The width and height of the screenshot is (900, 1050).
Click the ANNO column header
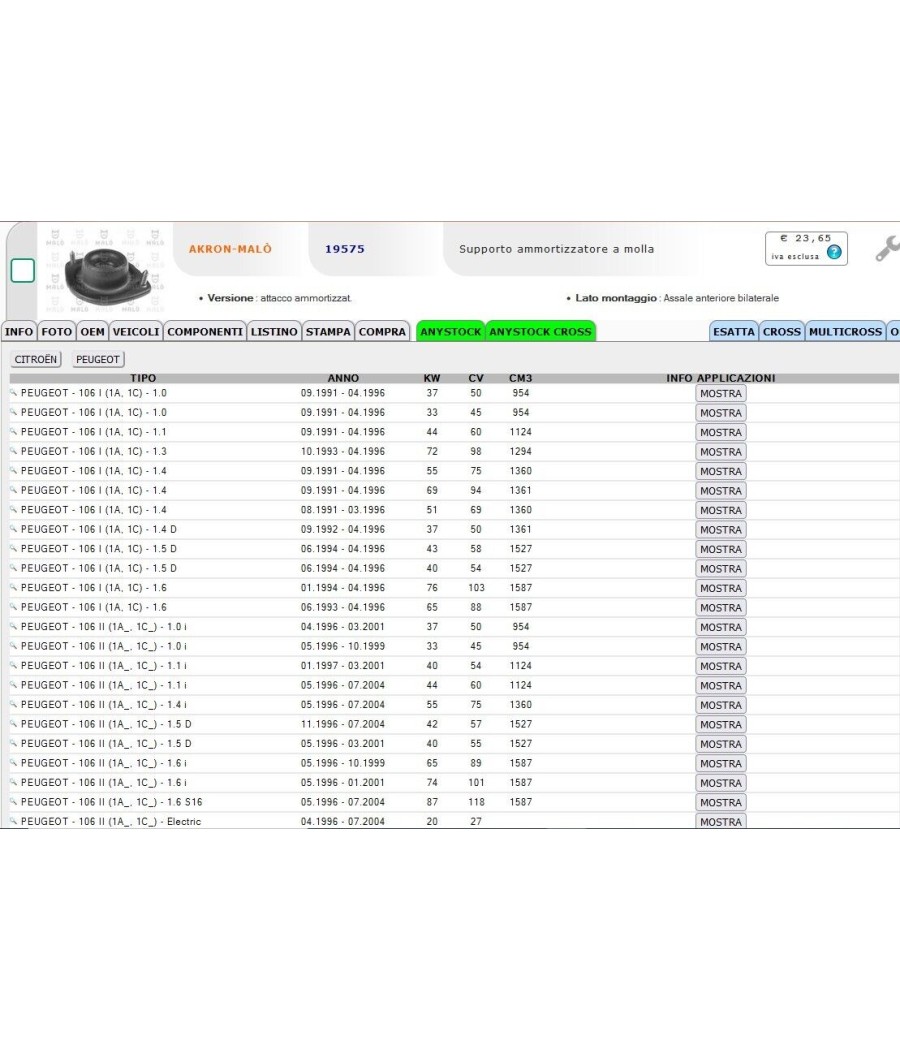343,378
